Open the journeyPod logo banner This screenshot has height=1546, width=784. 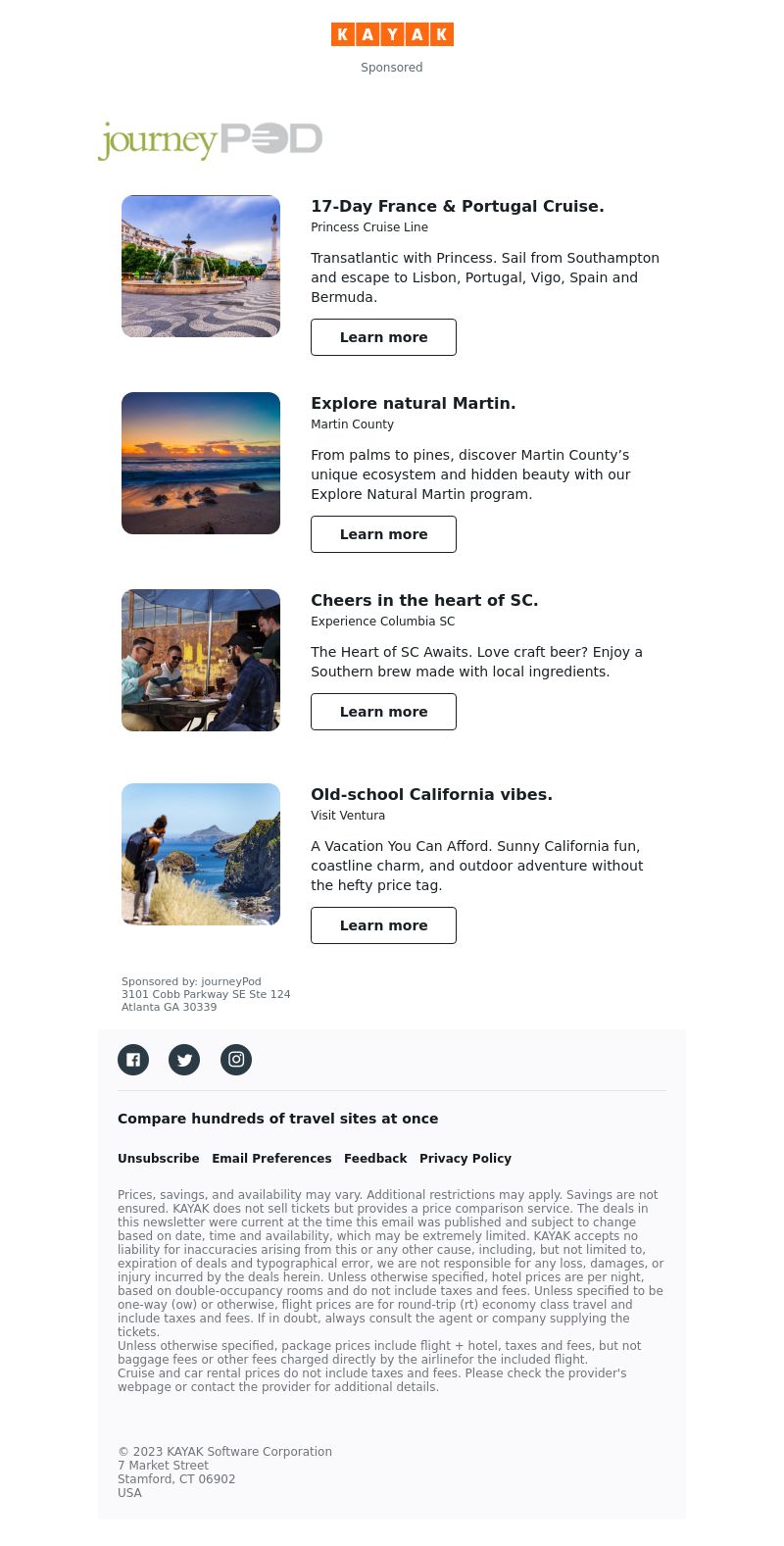coord(210,140)
